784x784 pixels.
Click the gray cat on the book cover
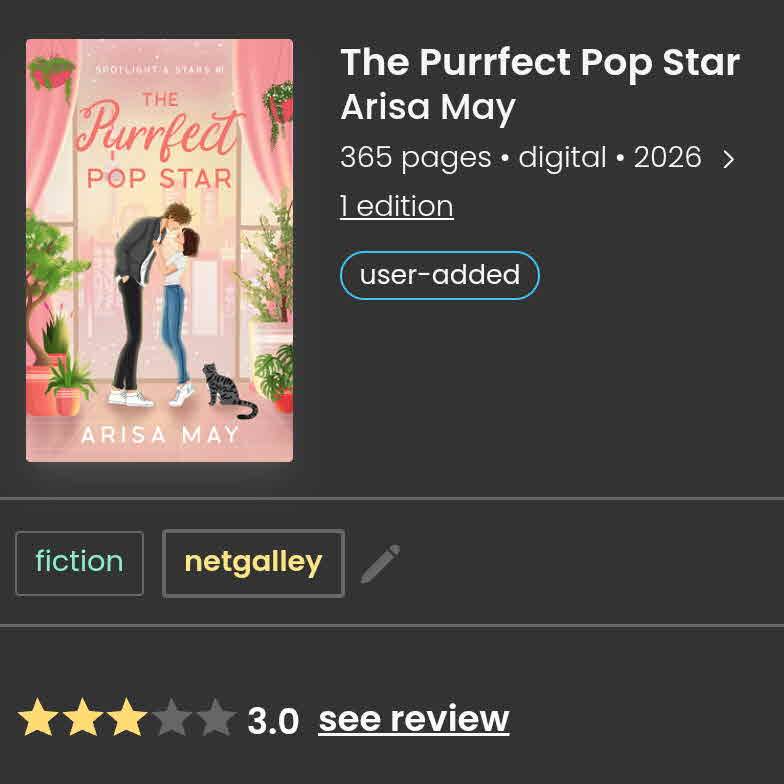[x=225, y=390]
